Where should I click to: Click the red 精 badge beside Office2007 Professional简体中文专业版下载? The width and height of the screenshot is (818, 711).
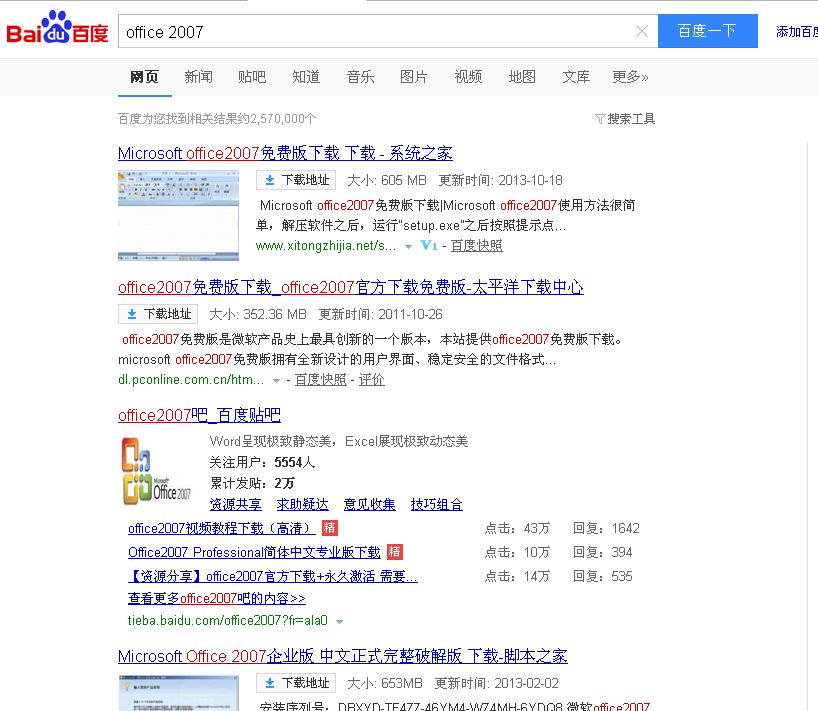point(395,552)
